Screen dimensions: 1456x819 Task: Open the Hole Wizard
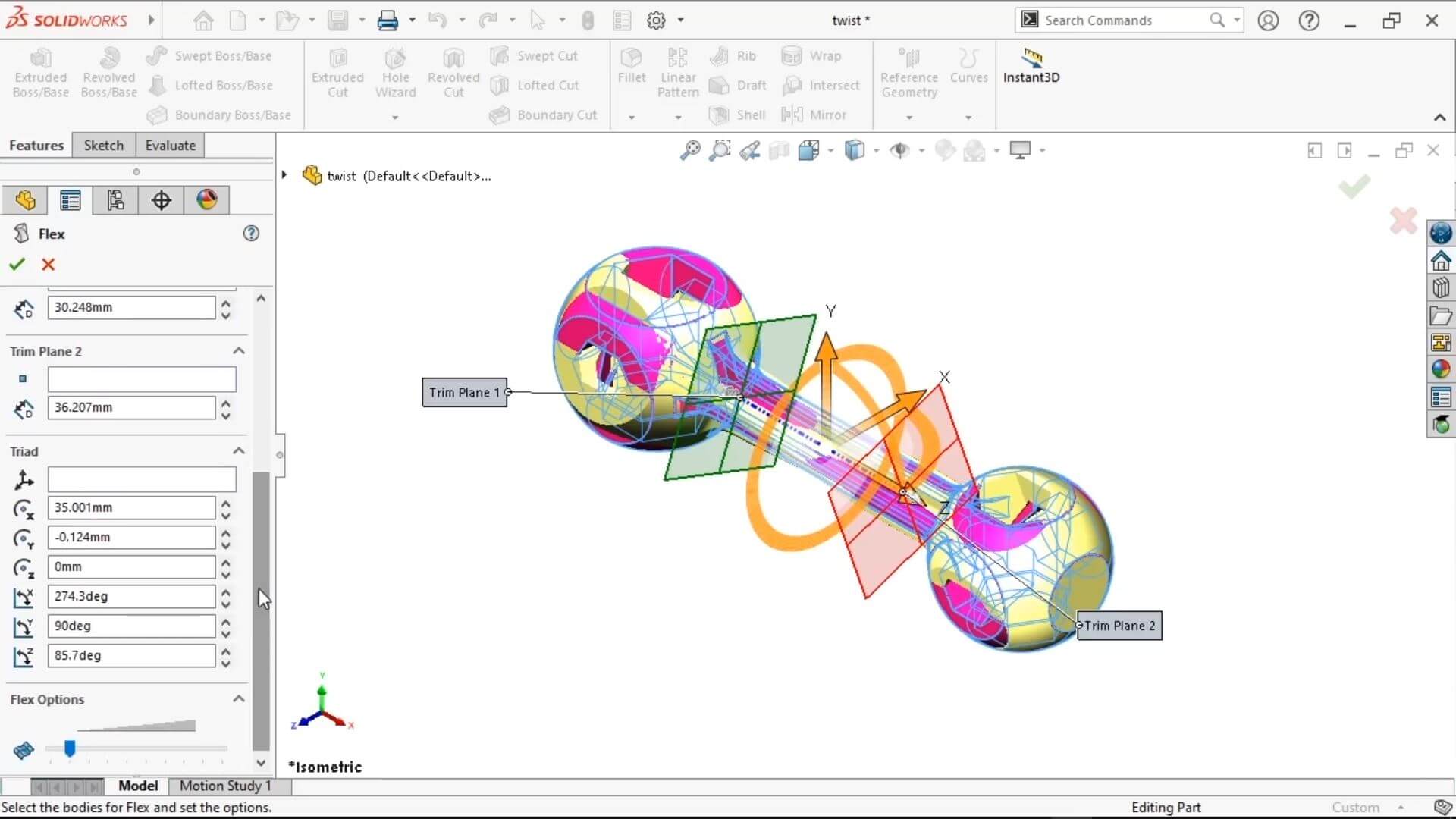[x=395, y=72]
